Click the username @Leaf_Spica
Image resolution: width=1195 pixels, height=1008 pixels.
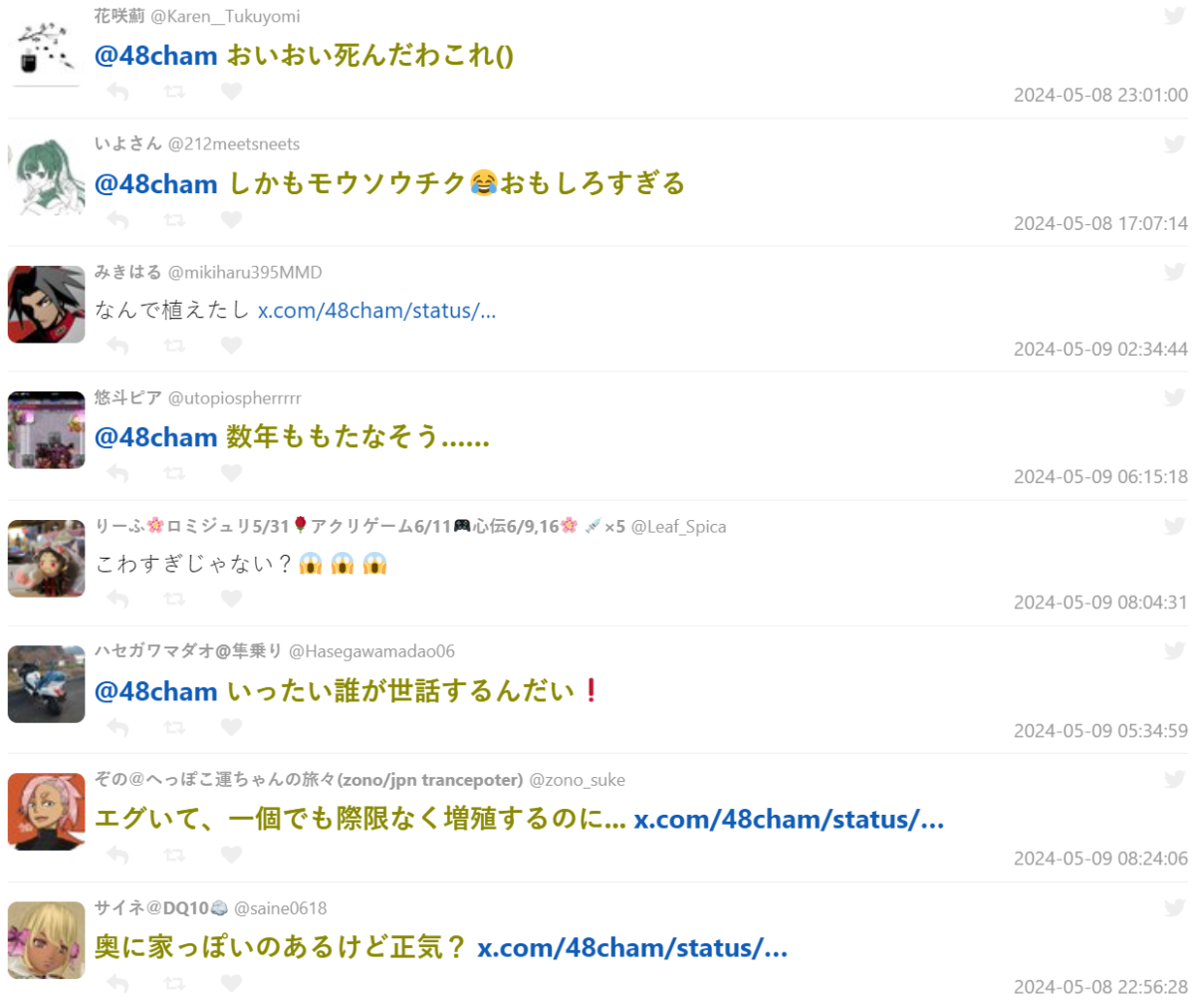click(678, 527)
